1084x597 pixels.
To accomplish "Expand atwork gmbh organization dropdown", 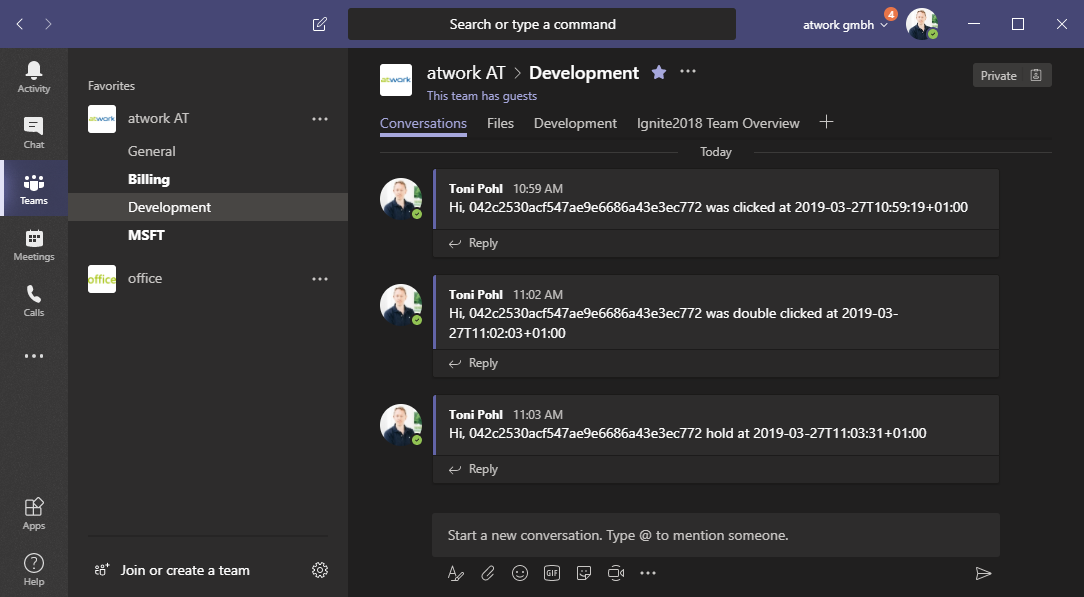I will click(x=845, y=25).
